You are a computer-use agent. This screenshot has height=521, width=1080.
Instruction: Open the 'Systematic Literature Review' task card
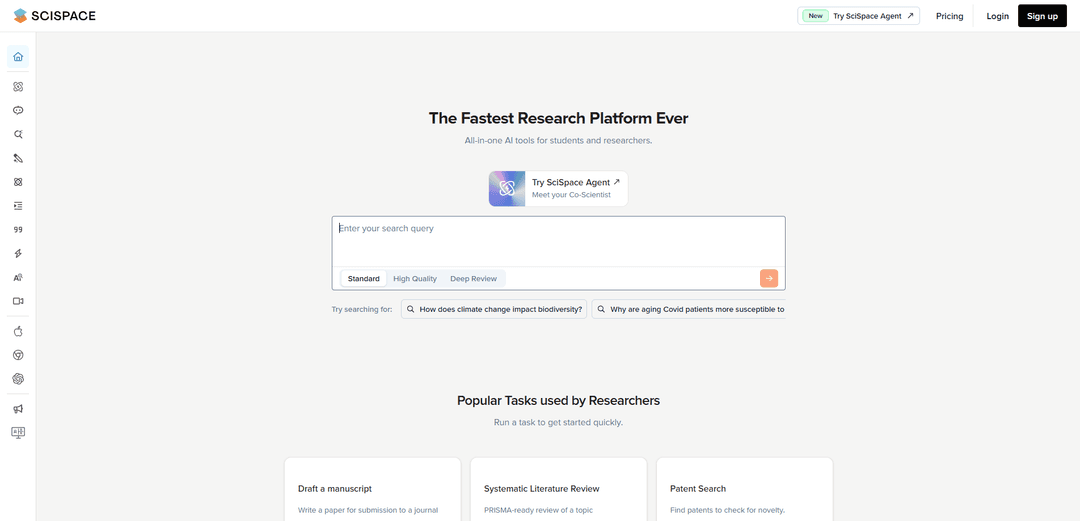click(x=559, y=489)
